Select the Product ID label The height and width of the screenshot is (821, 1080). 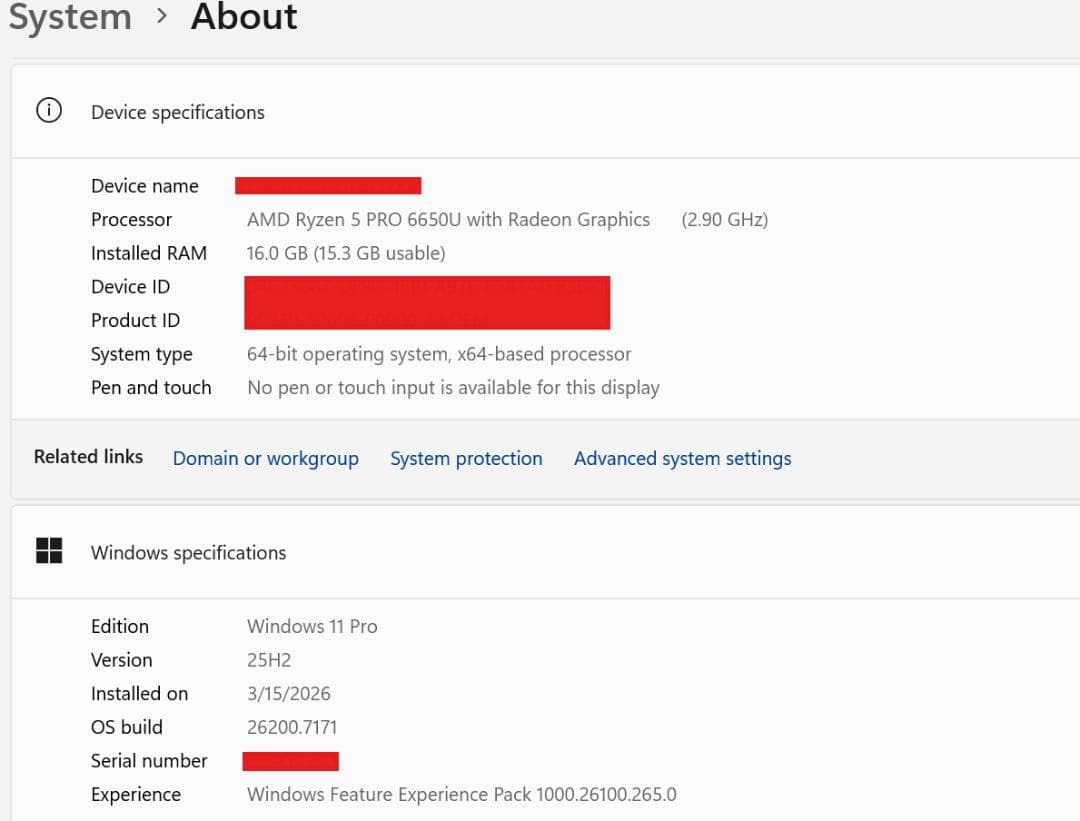135,320
